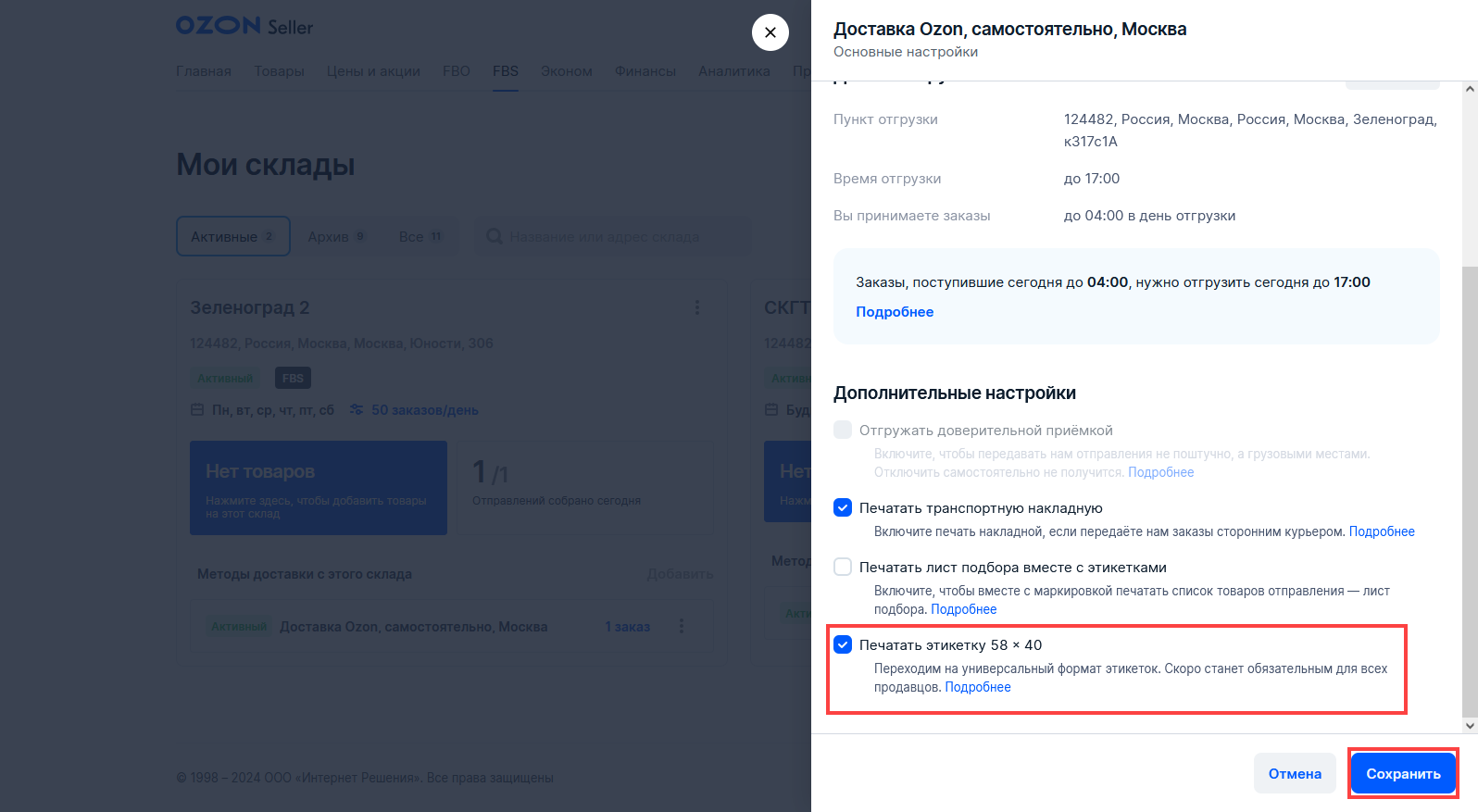Save settings with Сохранить button
The width and height of the screenshot is (1478, 812).
point(1403,774)
